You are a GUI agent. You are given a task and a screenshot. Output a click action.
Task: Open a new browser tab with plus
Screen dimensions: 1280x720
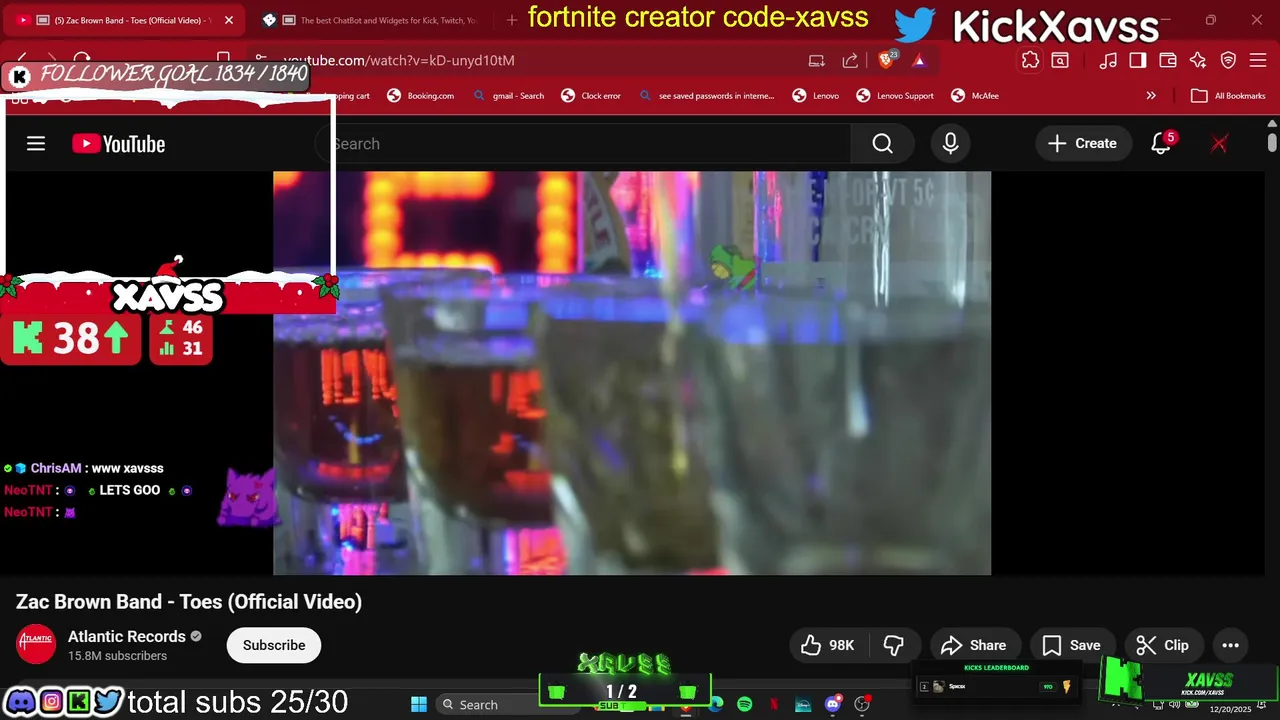coord(512,20)
